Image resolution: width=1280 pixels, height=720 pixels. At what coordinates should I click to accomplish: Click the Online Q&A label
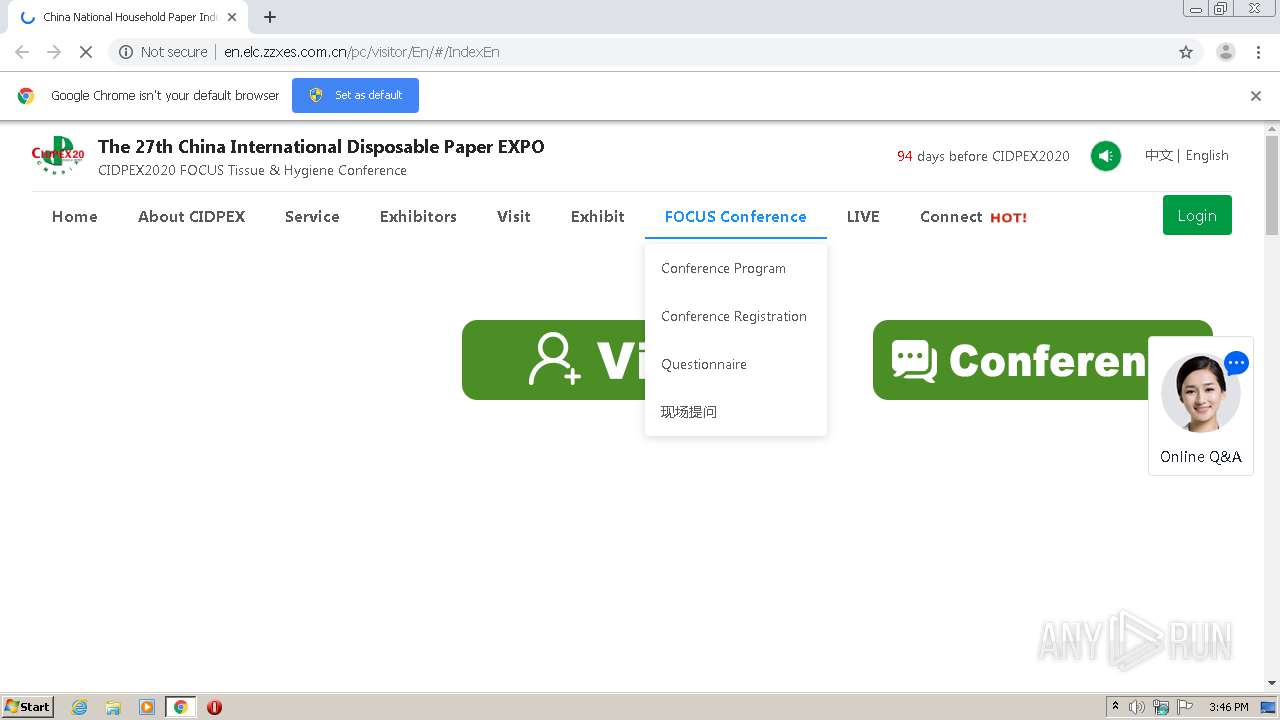(1201, 456)
